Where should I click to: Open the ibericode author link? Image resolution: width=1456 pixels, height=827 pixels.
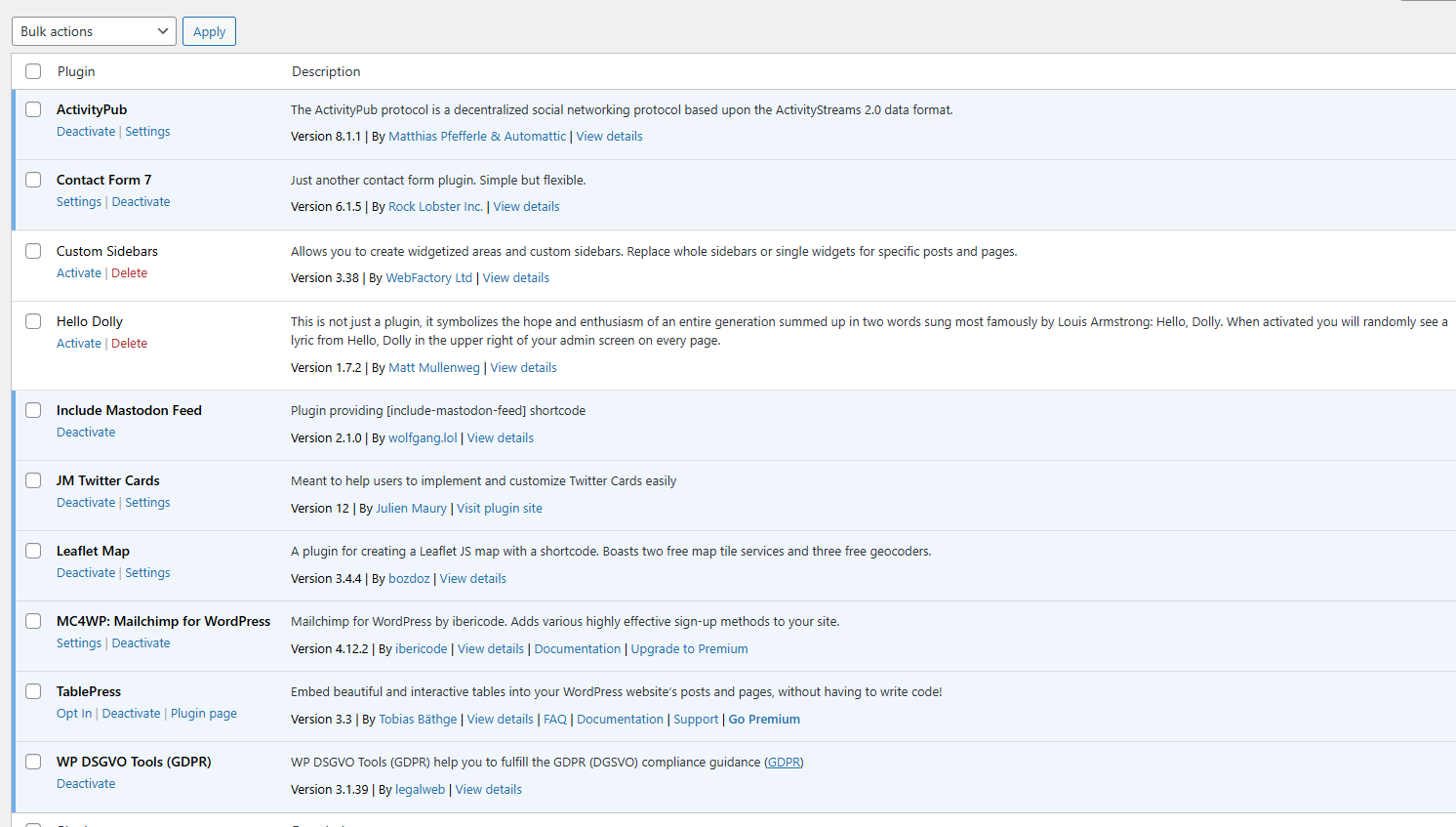pos(422,649)
